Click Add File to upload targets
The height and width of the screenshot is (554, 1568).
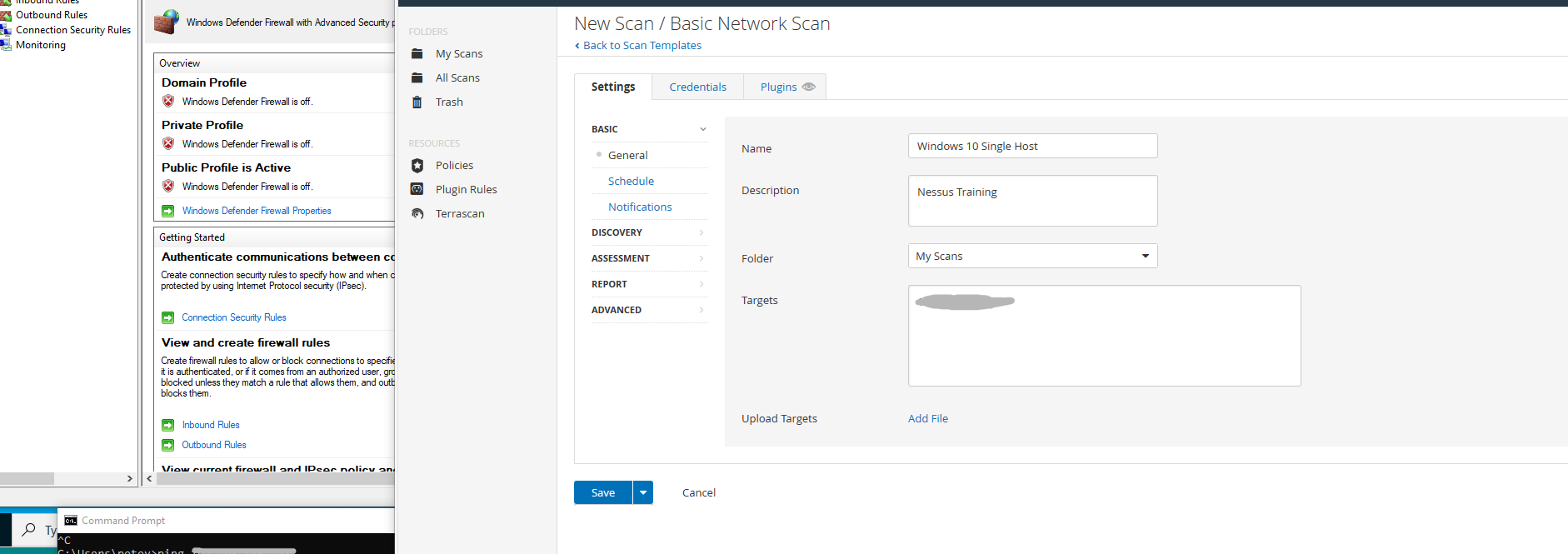coord(928,418)
